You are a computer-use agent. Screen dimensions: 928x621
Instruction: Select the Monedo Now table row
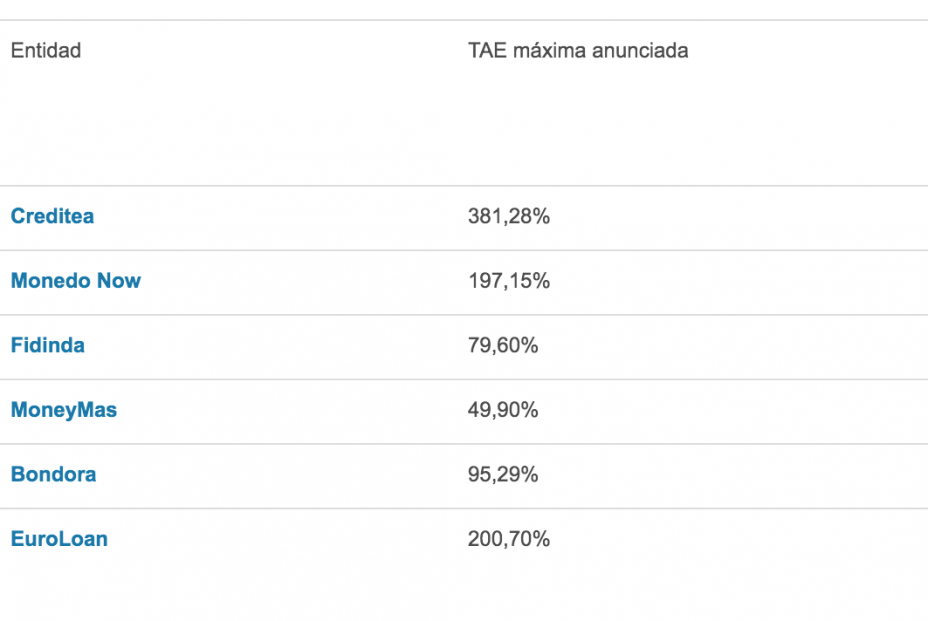tap(300, 282)
